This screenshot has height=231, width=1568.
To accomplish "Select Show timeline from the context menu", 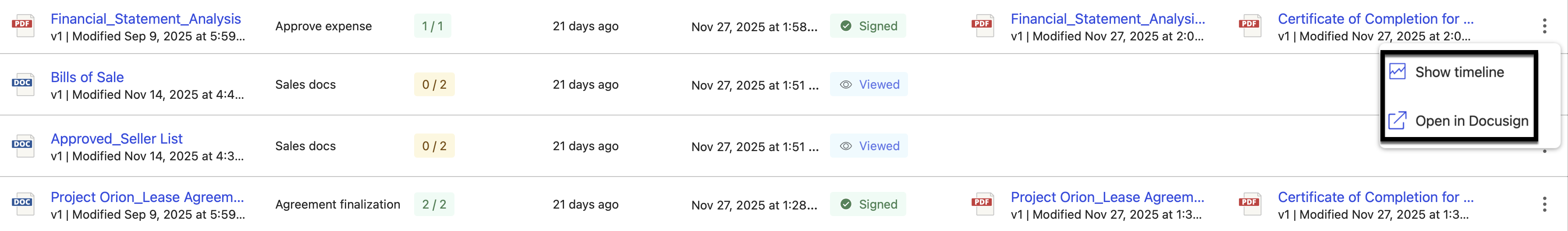I will pos(1459,72).
